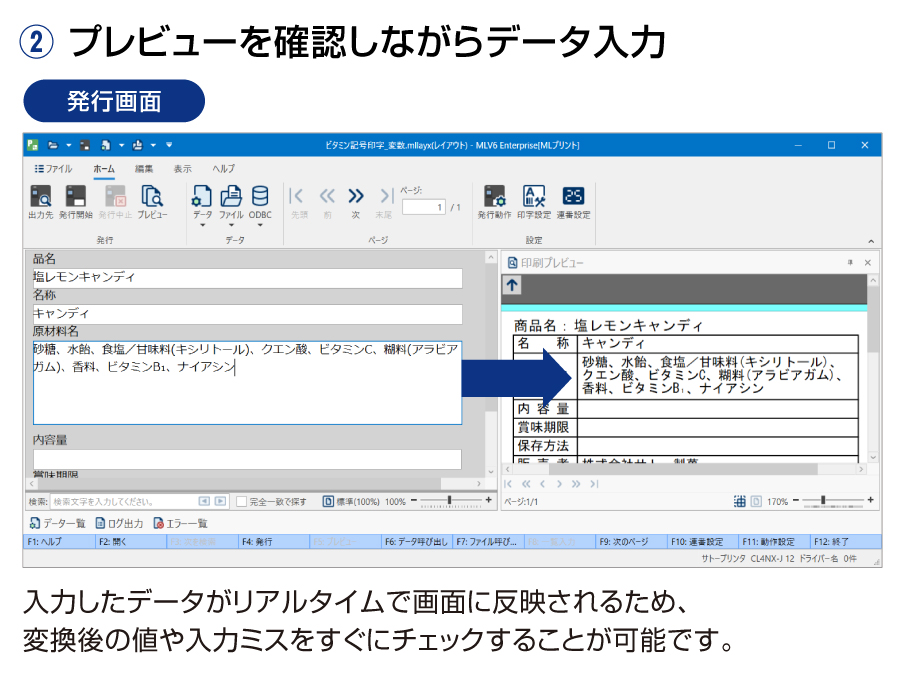Switch to the ホーム ribbon tab
Image resolution: width=900 pixels, height=684 pixels.
[104, 169]
